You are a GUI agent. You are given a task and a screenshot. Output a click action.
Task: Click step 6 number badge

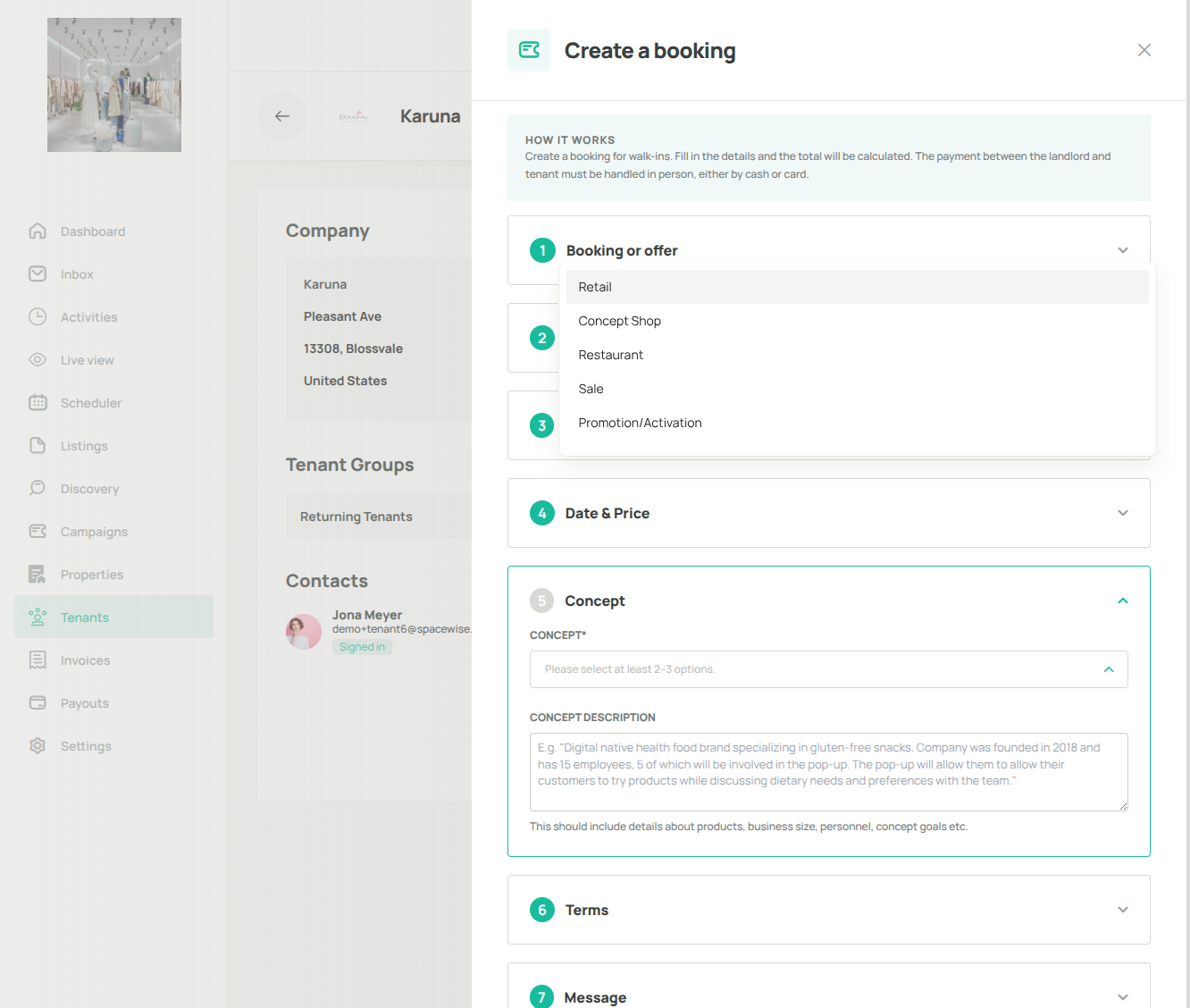(x=542, y=910)
